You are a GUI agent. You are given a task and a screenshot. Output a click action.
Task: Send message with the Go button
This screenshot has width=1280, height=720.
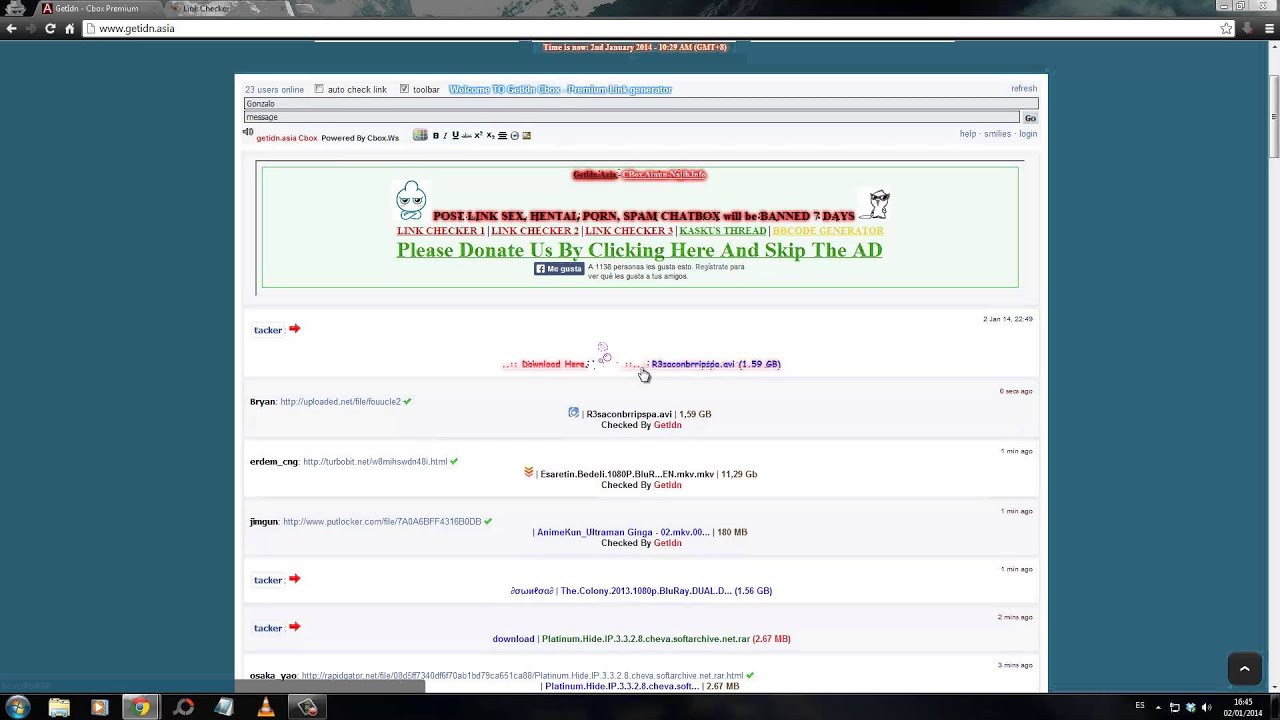pos(1030,118)
